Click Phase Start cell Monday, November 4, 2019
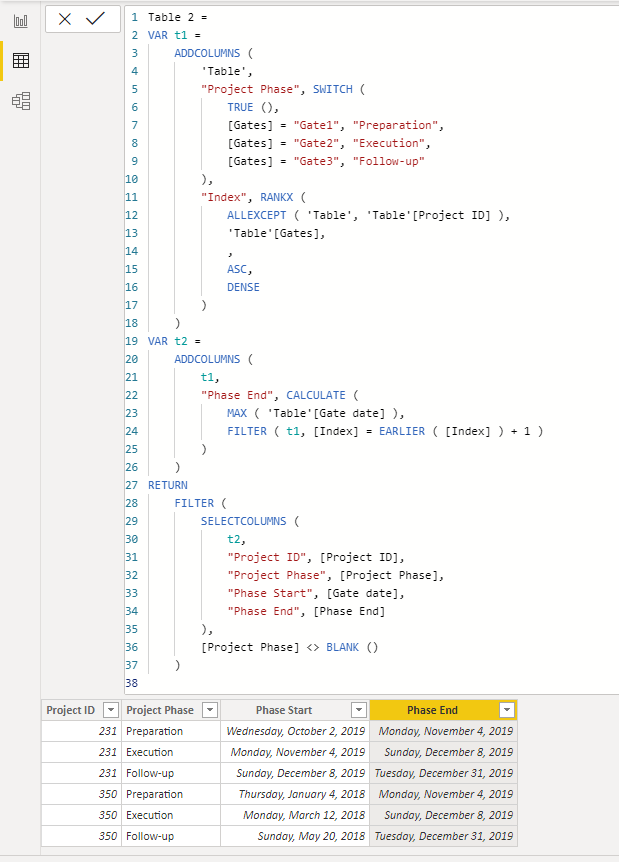This screenshot has height=862, width=619. [295, 752]
